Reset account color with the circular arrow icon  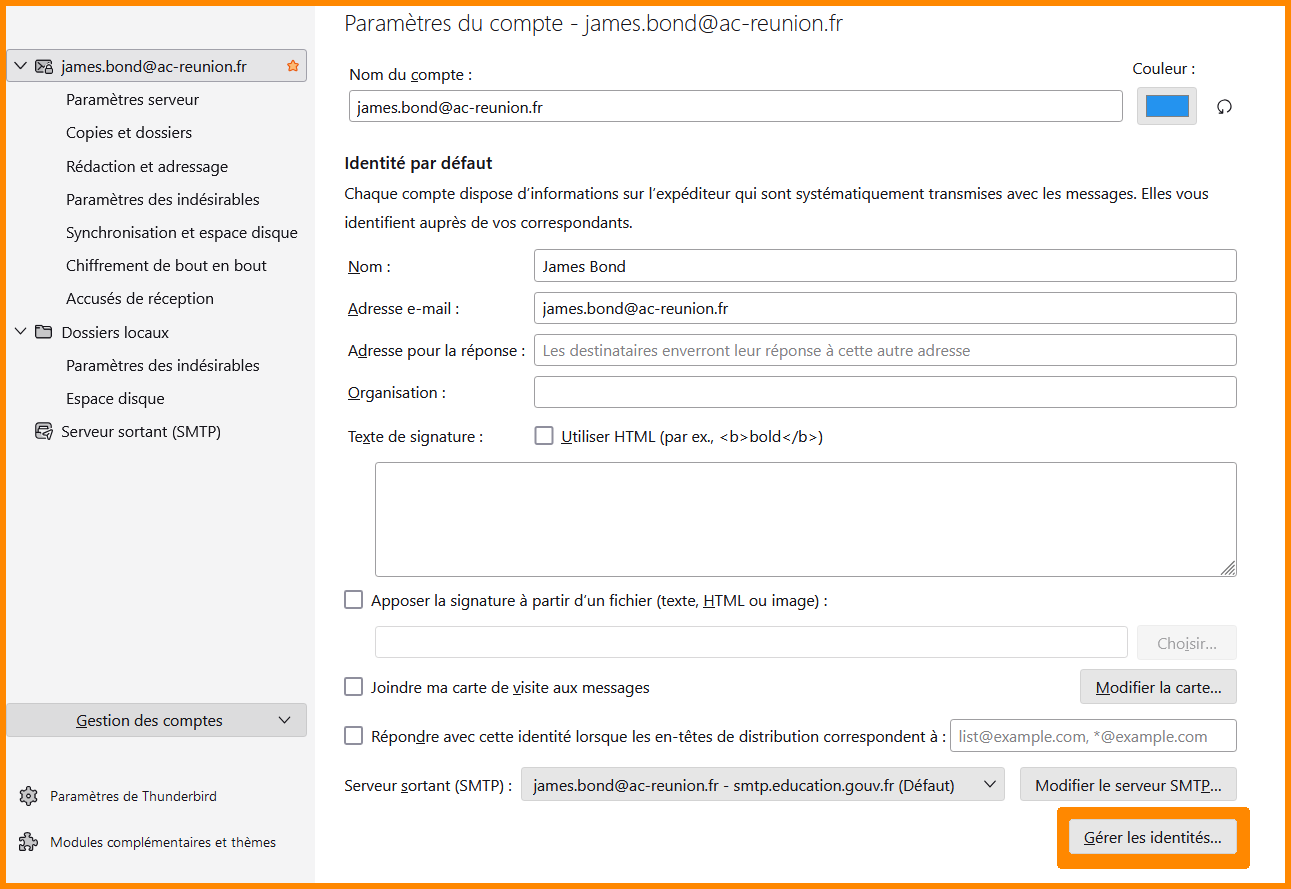pos(1224,107)
